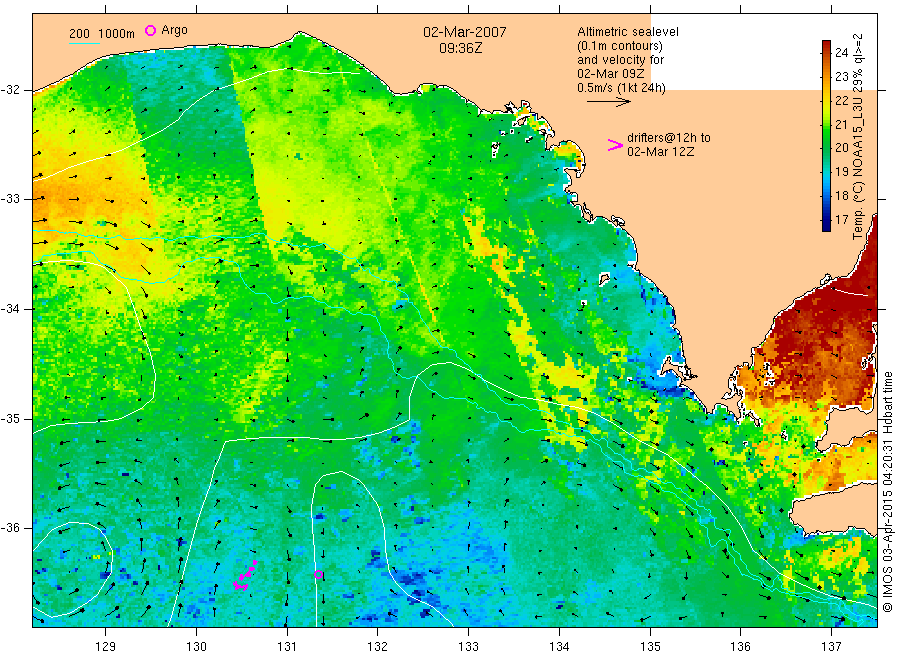This screenshot has width=900, height=660.
Task: Click the '(0.1m contours)' text
Action: (x=619, y=46)
